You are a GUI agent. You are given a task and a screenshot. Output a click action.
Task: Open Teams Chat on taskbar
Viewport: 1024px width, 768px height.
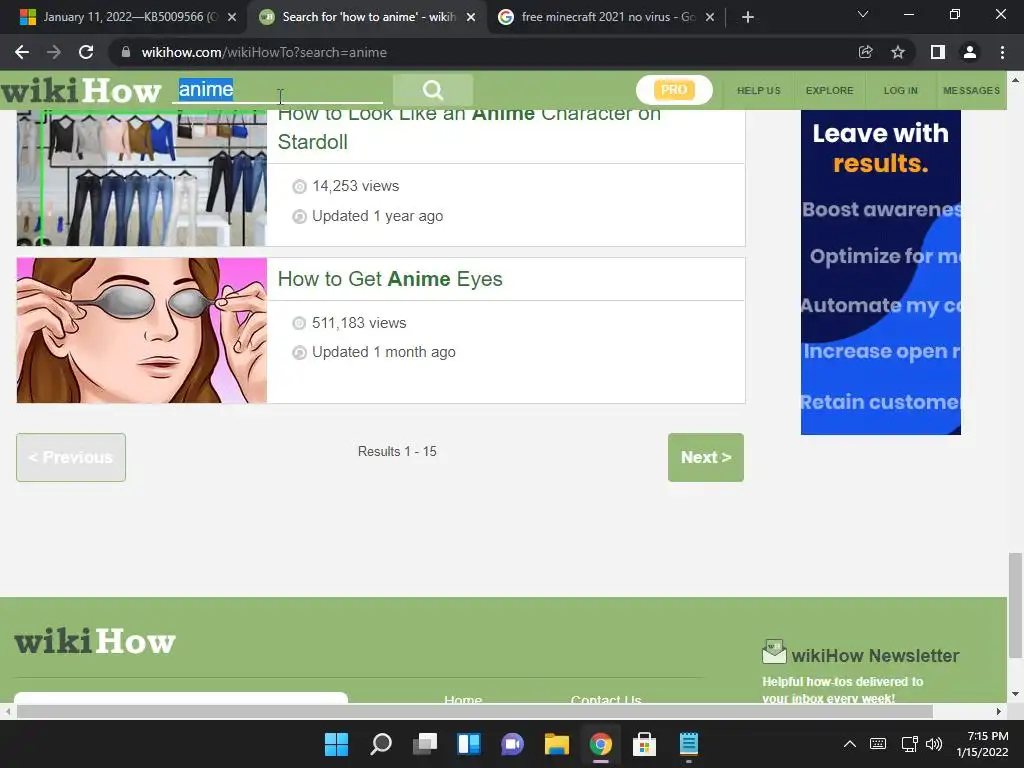tap(513, 744)
